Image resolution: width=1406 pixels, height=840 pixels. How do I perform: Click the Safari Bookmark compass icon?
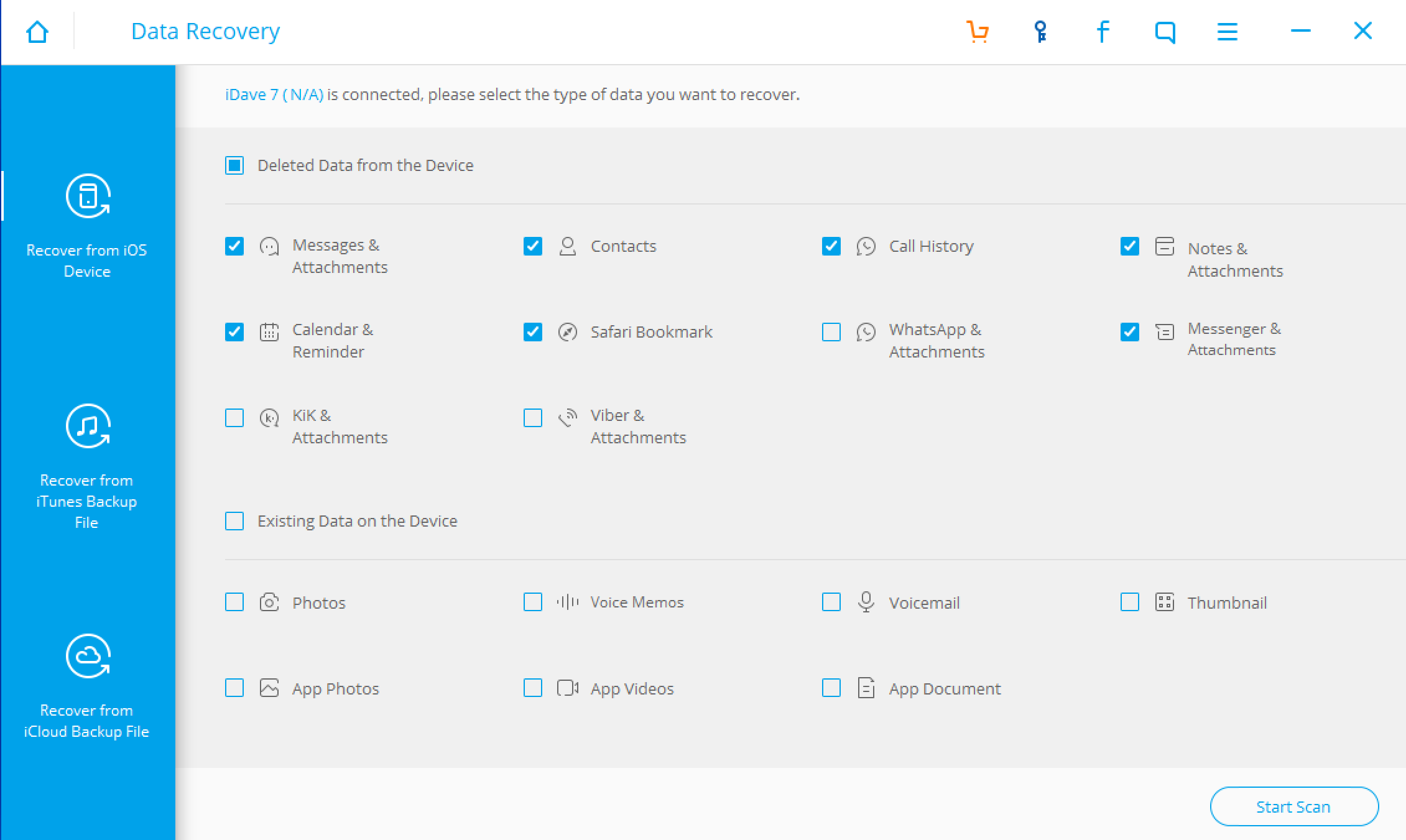click(x=567, y=332)
